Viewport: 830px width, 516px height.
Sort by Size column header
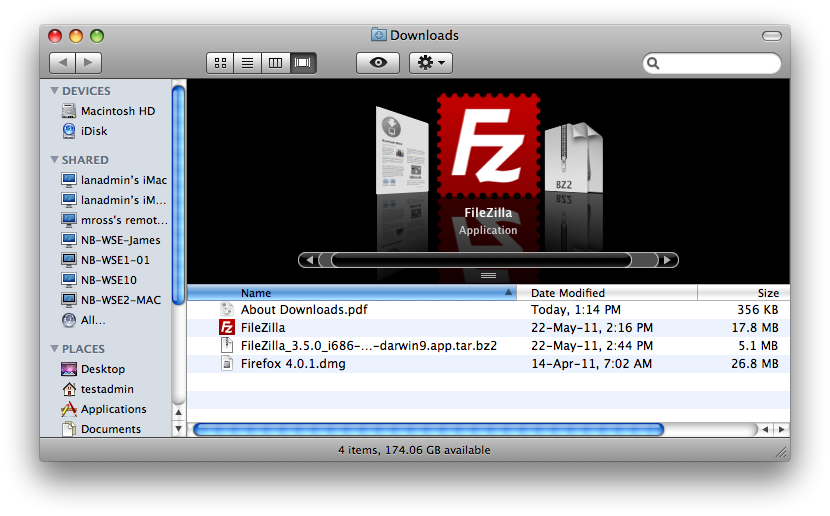744,293
